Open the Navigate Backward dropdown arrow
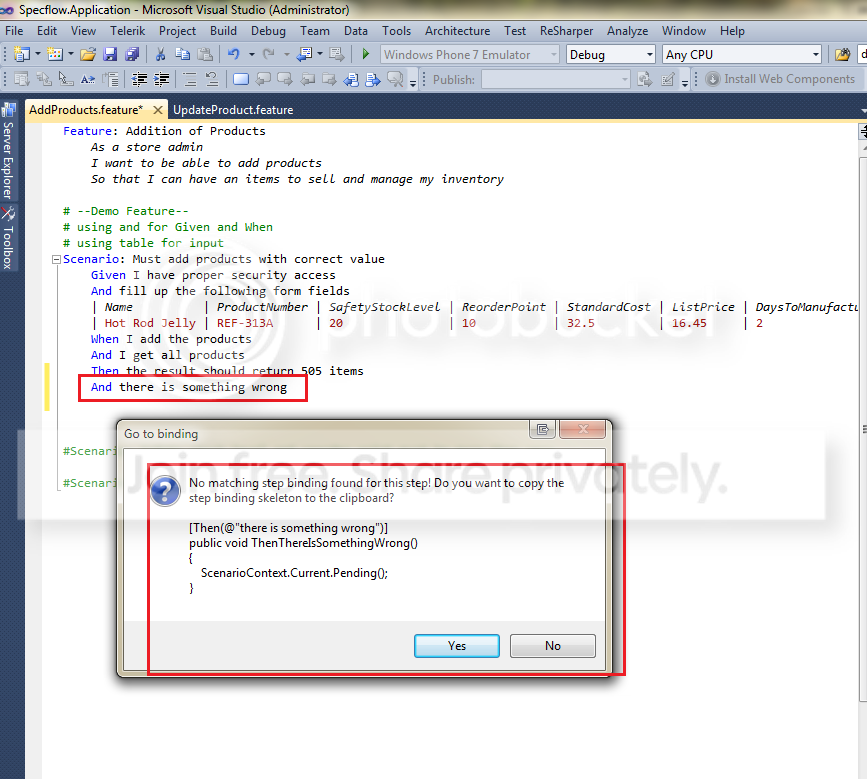 click(x=320, y=54)
